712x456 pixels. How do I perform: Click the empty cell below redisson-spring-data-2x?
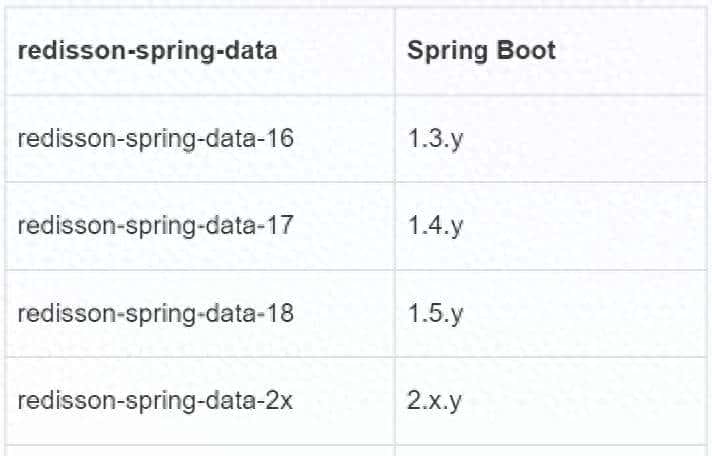point(200,450)
